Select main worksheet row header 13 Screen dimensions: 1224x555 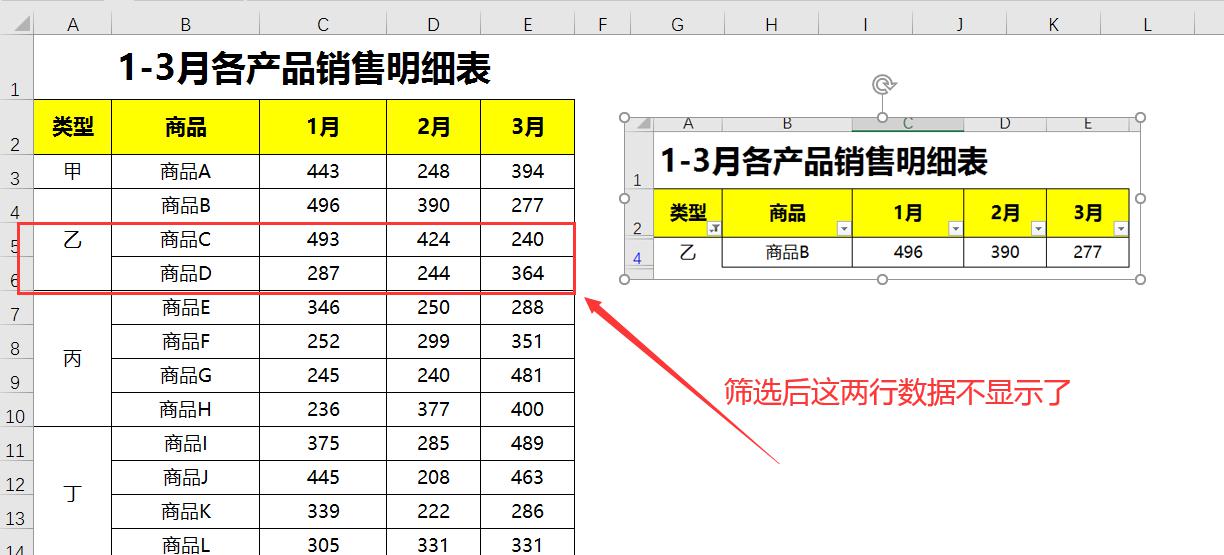click(x=16, y=512)
